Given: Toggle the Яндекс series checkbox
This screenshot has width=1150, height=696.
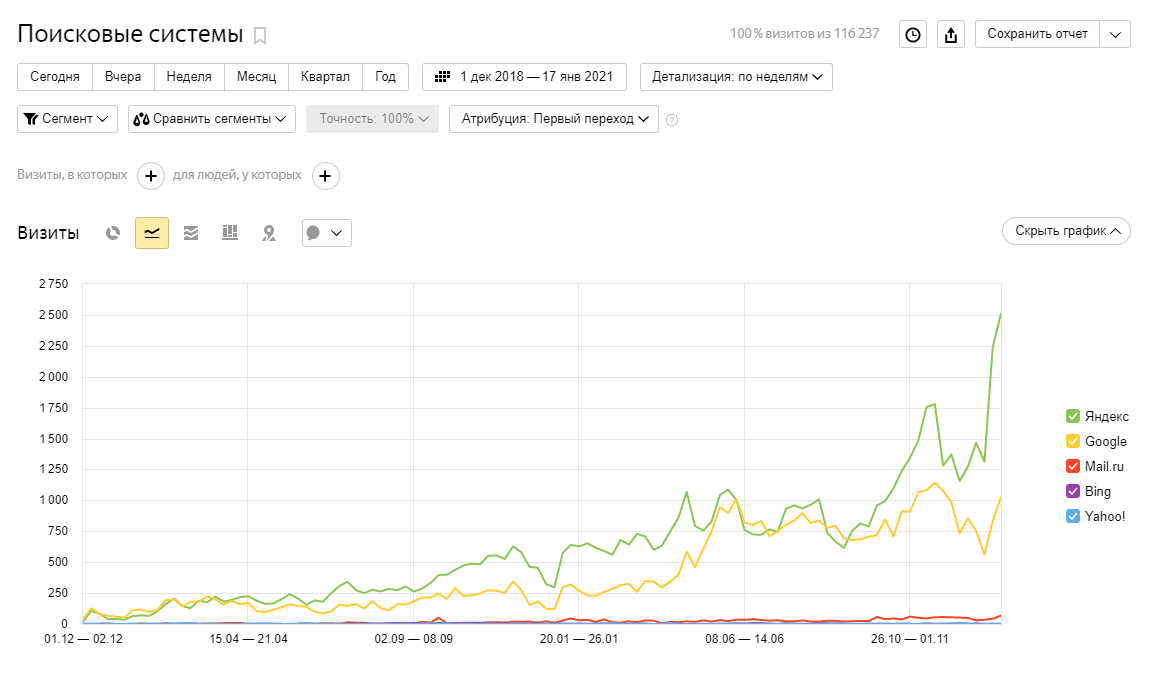Looking at the screenshot, I should pos(1073,416).
